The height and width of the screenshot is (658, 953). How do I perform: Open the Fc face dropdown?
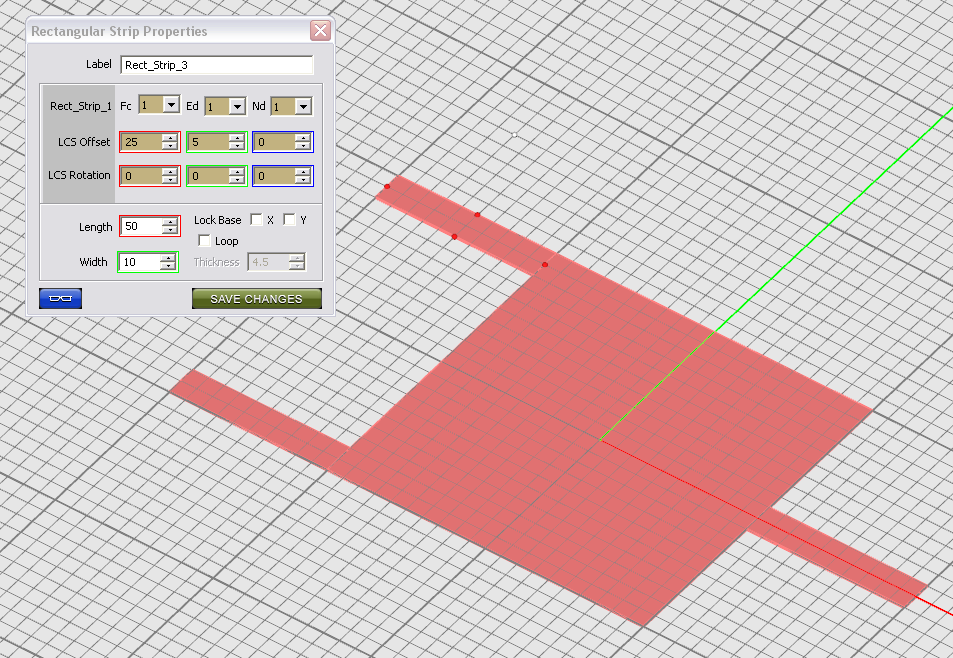tap(170, 105)
